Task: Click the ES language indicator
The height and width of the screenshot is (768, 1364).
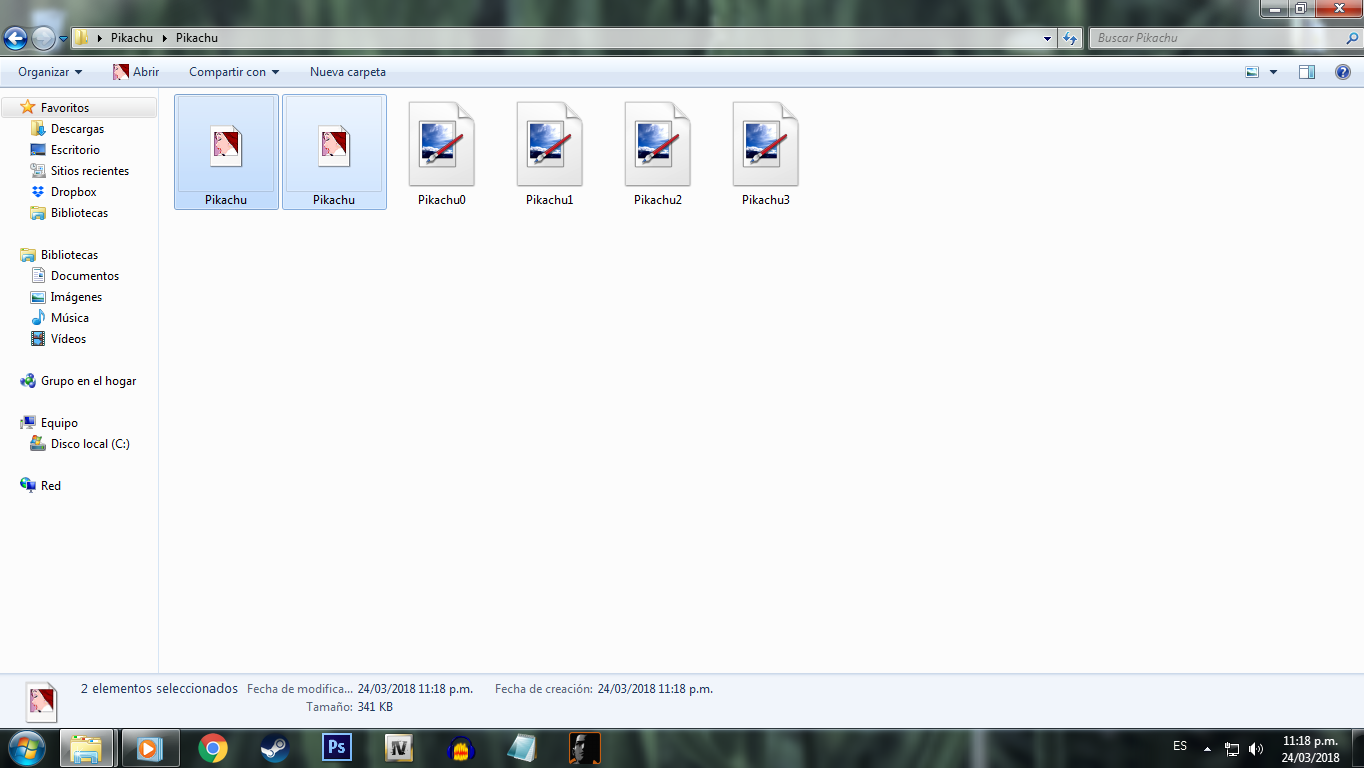Action: (1180, 746)
